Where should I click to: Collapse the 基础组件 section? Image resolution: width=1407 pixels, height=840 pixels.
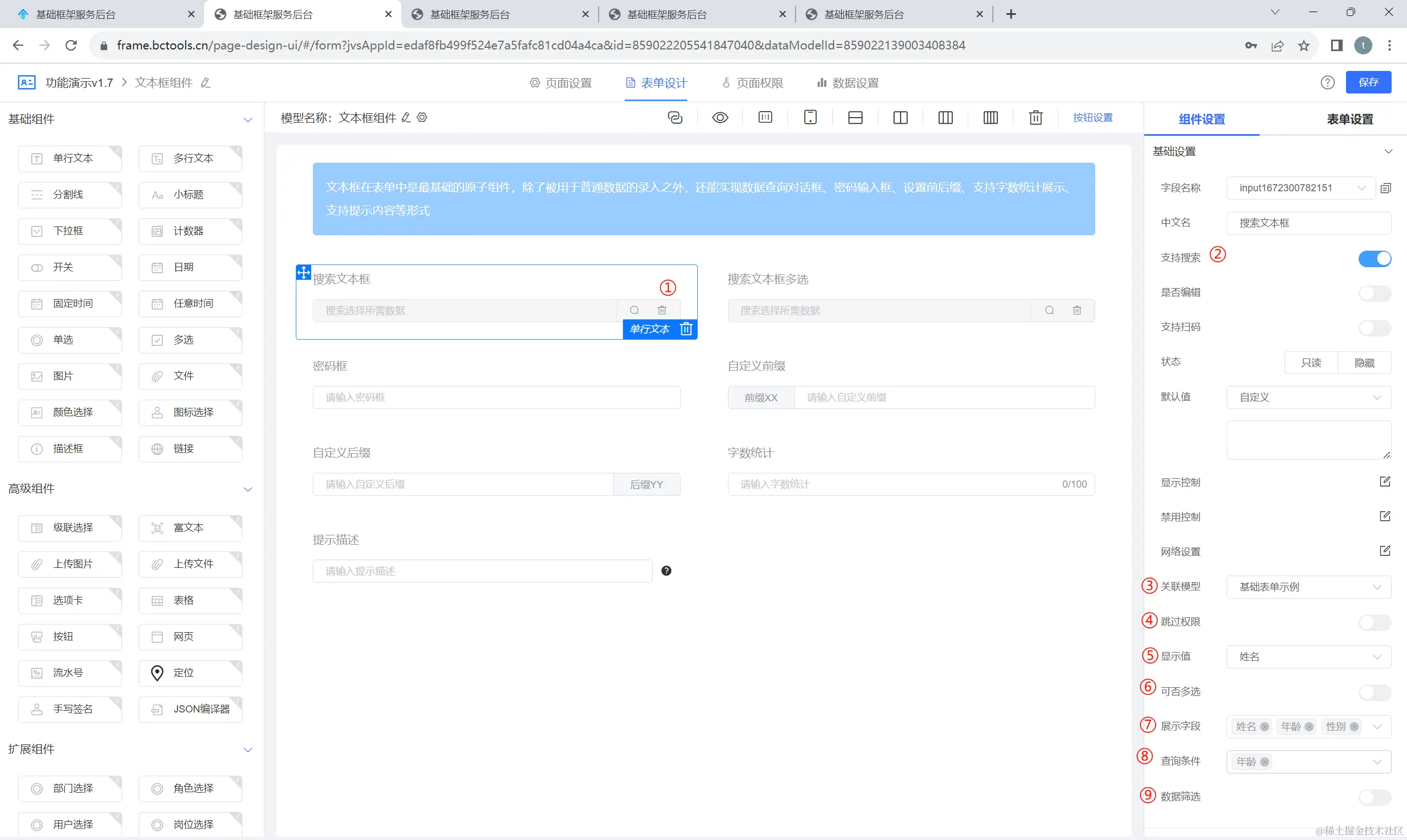(x=247, y=119)
